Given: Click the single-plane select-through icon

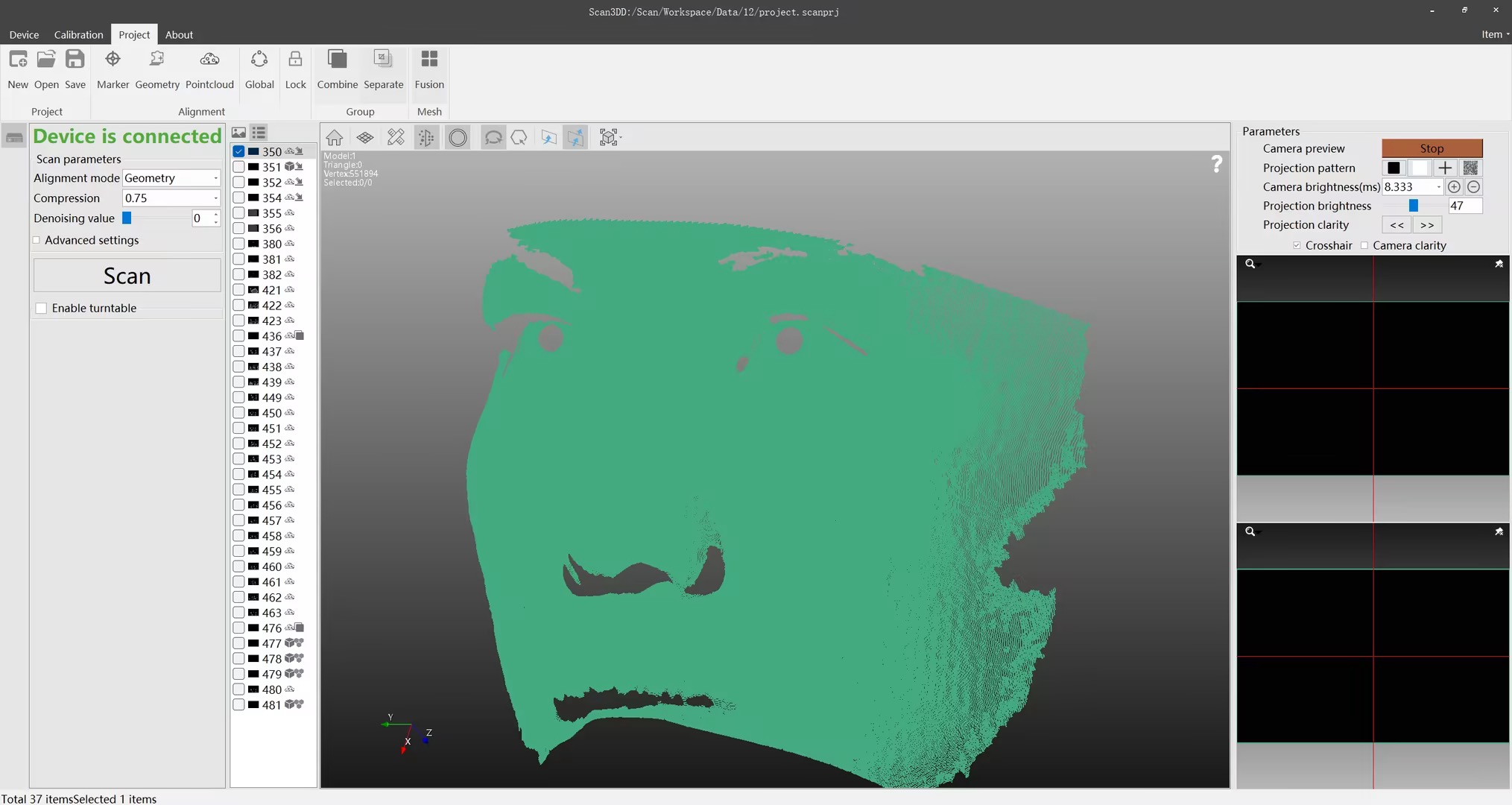Looking at the screenshot, I should pos(549,138).
